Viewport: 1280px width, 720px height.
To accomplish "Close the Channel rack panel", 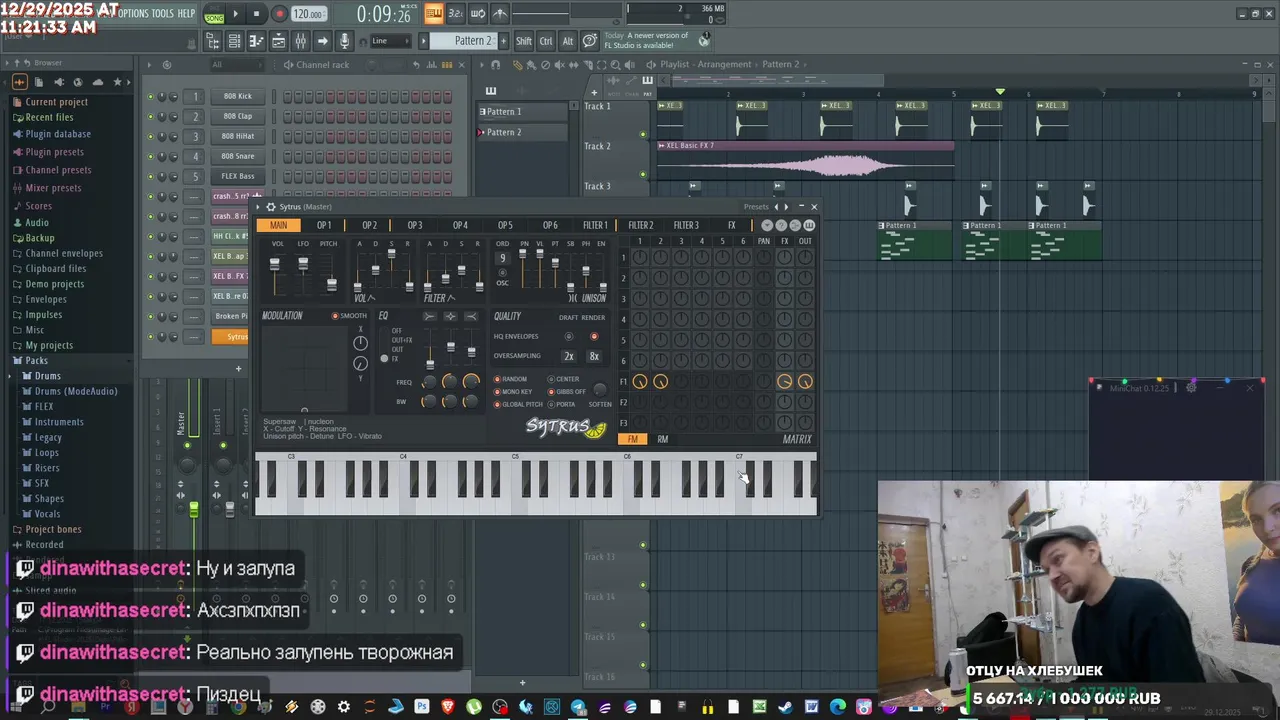I will pyautogui.click(x=461, y=65).
